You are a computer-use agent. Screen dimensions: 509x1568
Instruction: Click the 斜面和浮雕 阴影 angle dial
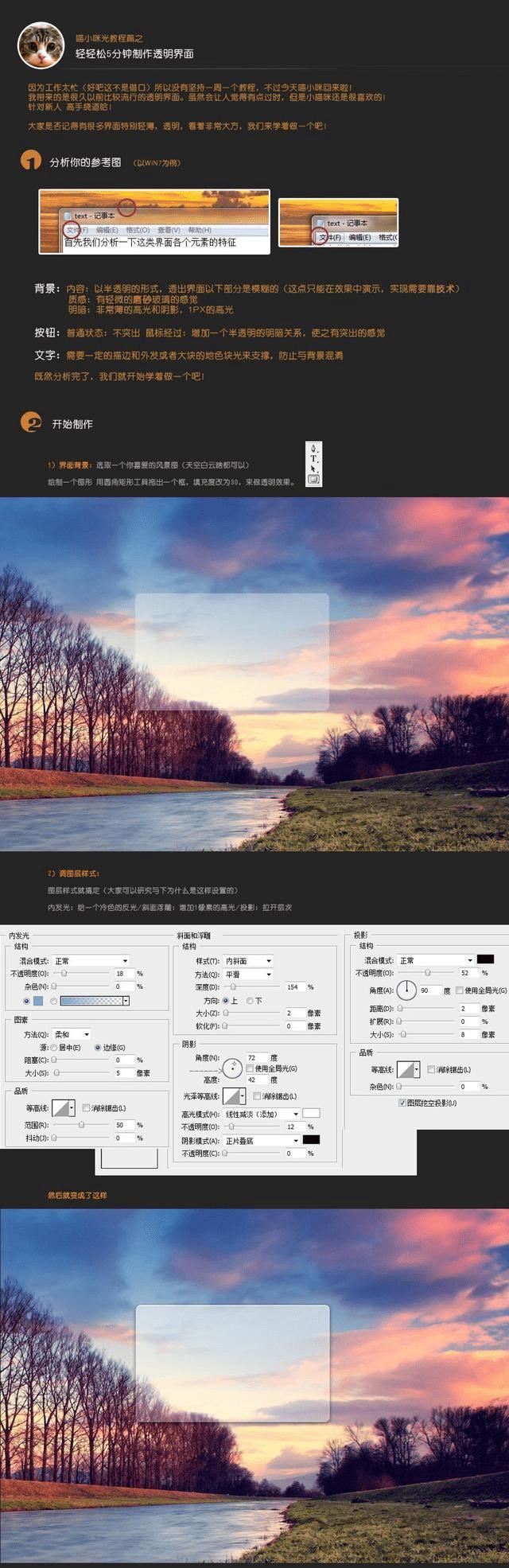(x=232, y=1068)
